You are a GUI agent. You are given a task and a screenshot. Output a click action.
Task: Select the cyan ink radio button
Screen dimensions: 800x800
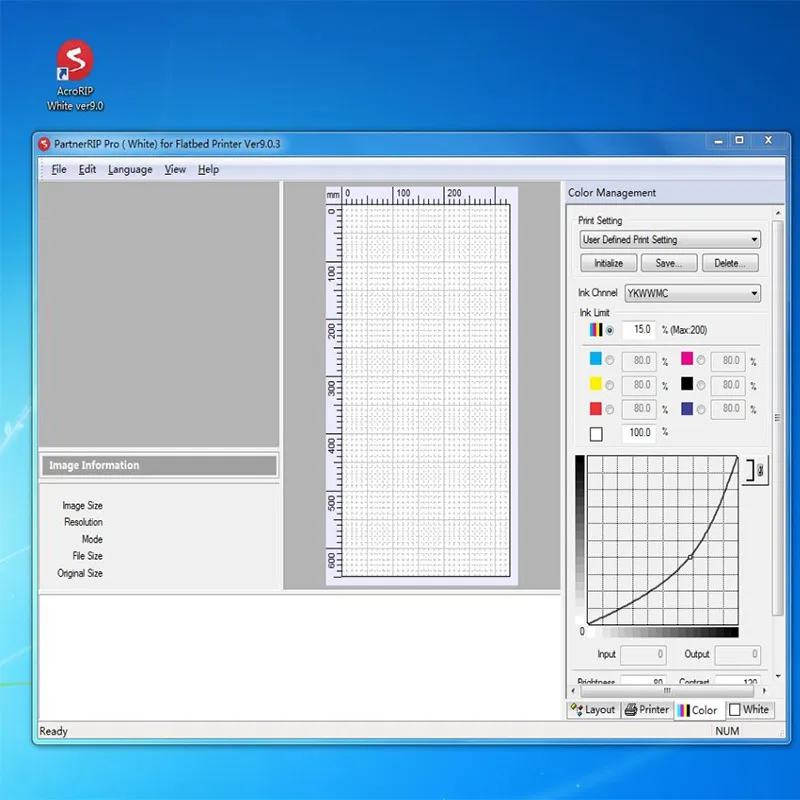[x=610, y=361]
